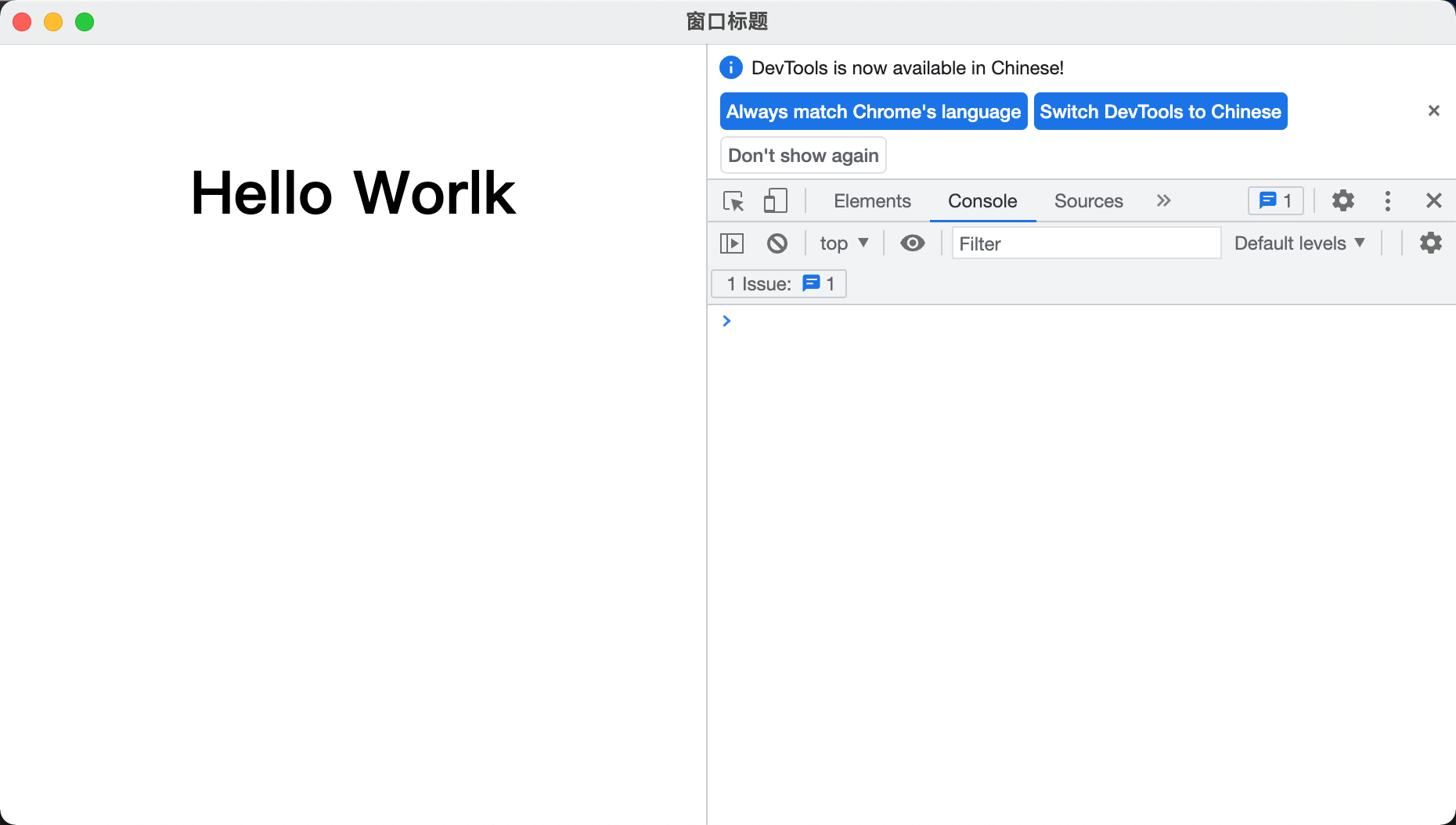The height and width of the screenshot is (825, 1456).
Task: Open the Sources tab
Action: (1088, 201)
